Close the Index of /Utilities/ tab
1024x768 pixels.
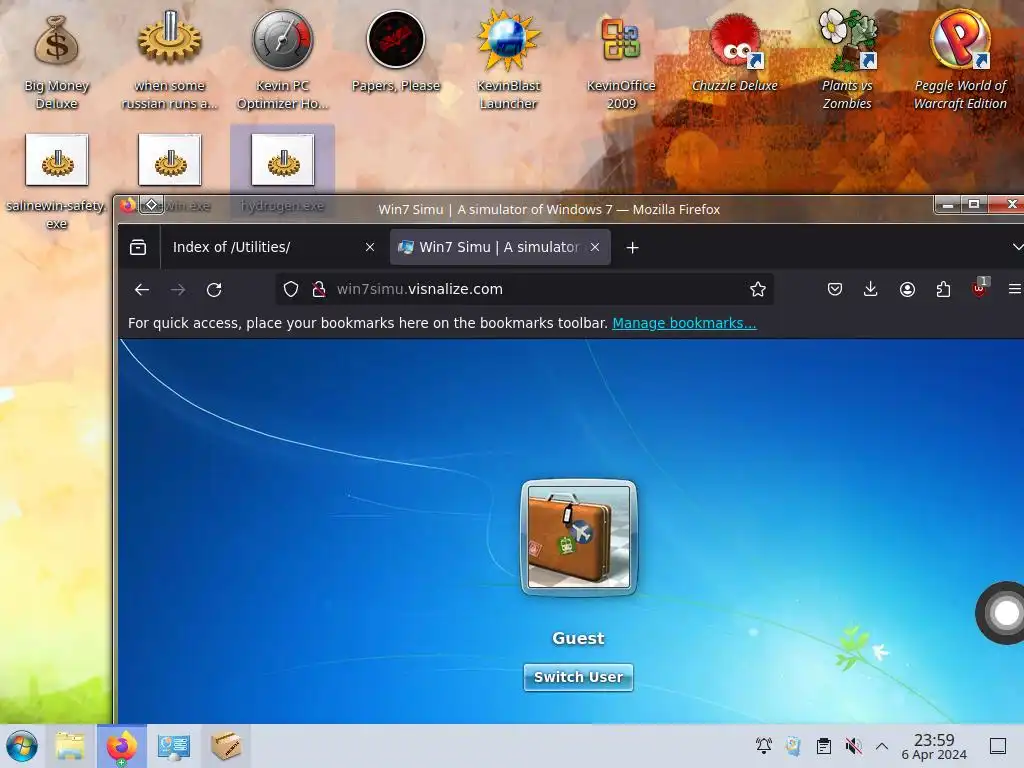370,248
